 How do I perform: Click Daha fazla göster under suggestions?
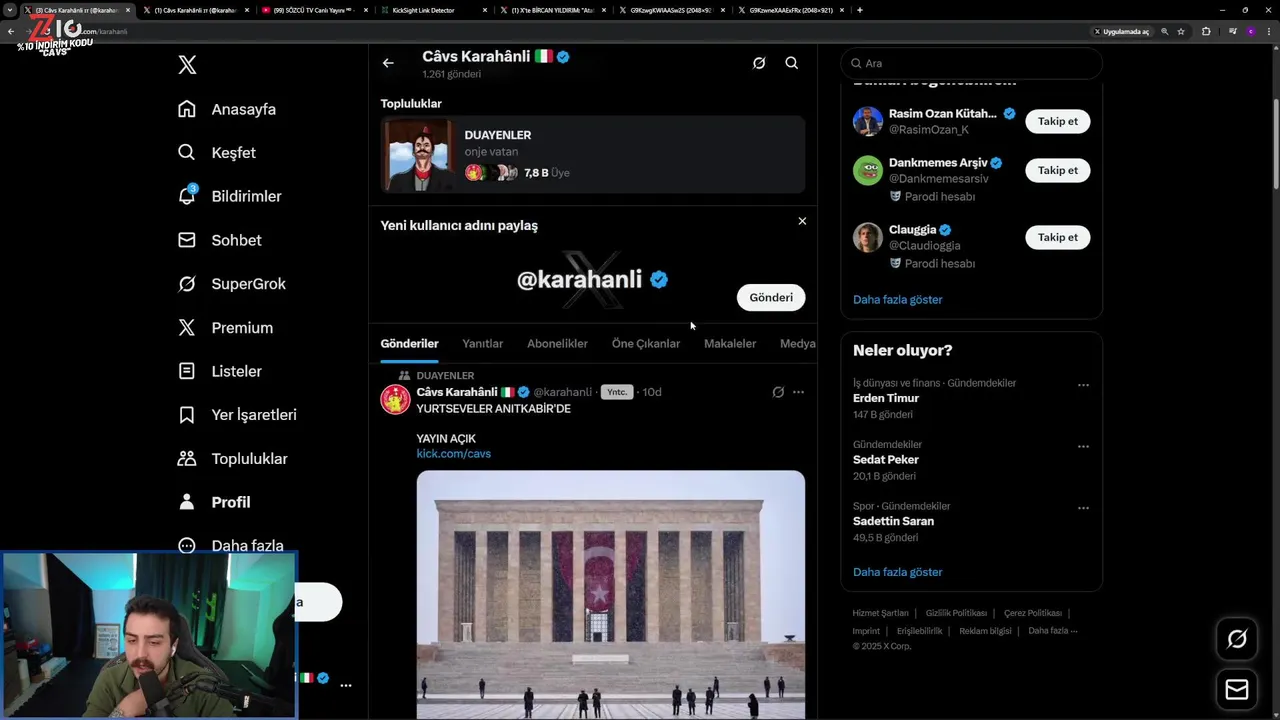click(897, 299)
